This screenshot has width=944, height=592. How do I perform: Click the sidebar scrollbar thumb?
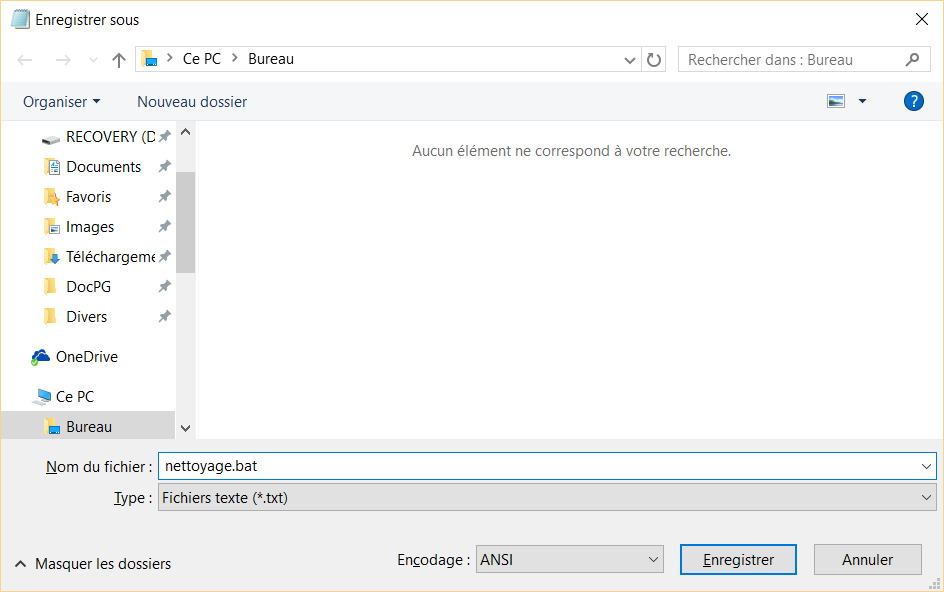coord(185,222)
